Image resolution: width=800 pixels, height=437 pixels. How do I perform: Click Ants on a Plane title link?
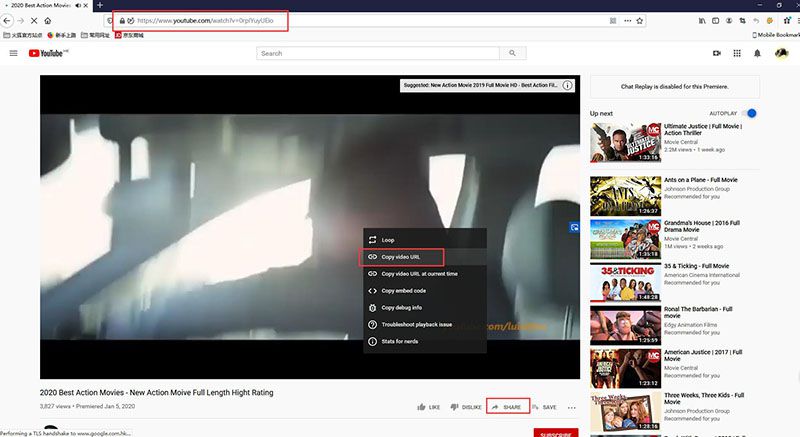pos(701,180)
